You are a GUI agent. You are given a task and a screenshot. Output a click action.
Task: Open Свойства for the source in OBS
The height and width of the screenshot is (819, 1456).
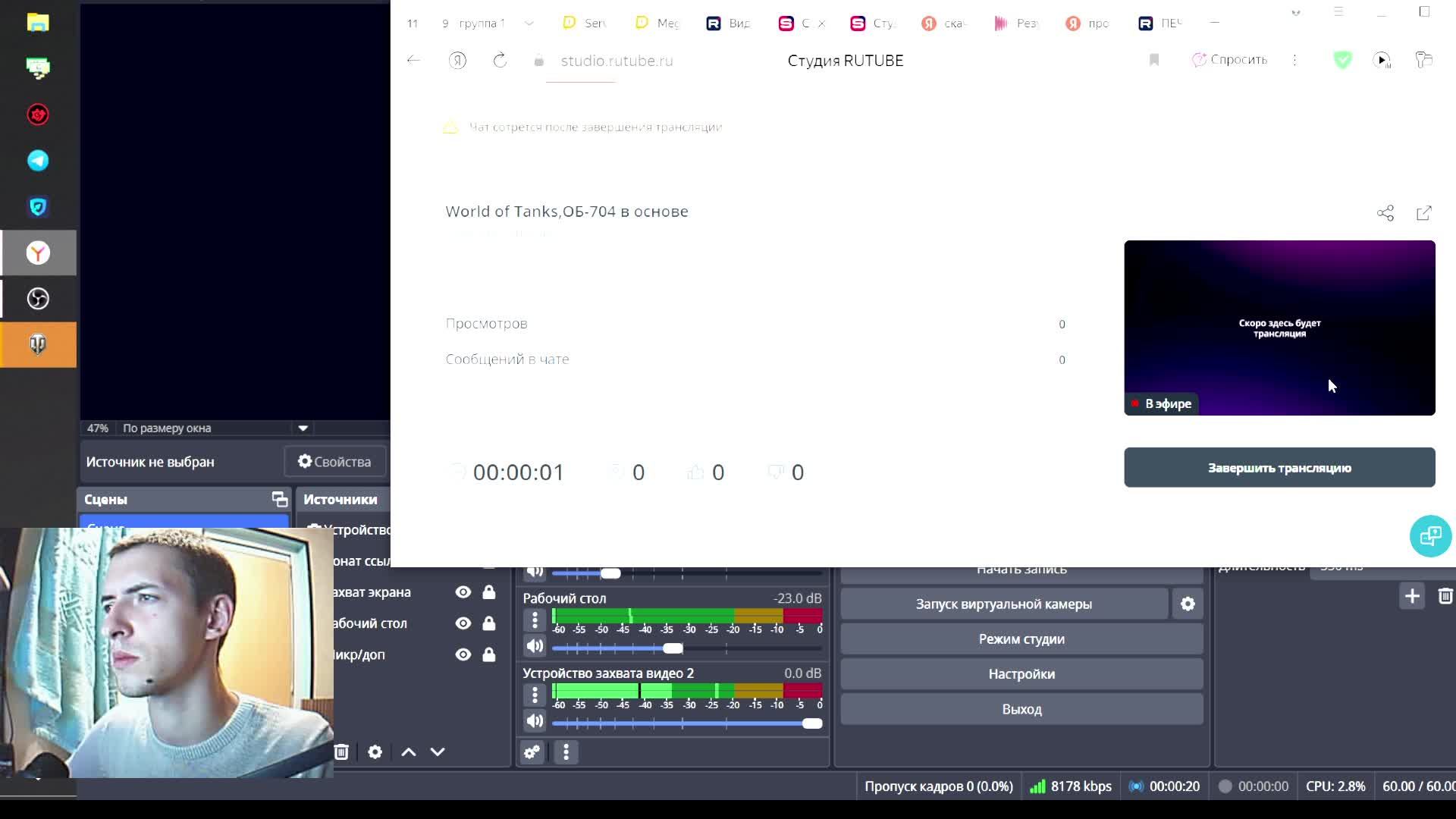334,462
